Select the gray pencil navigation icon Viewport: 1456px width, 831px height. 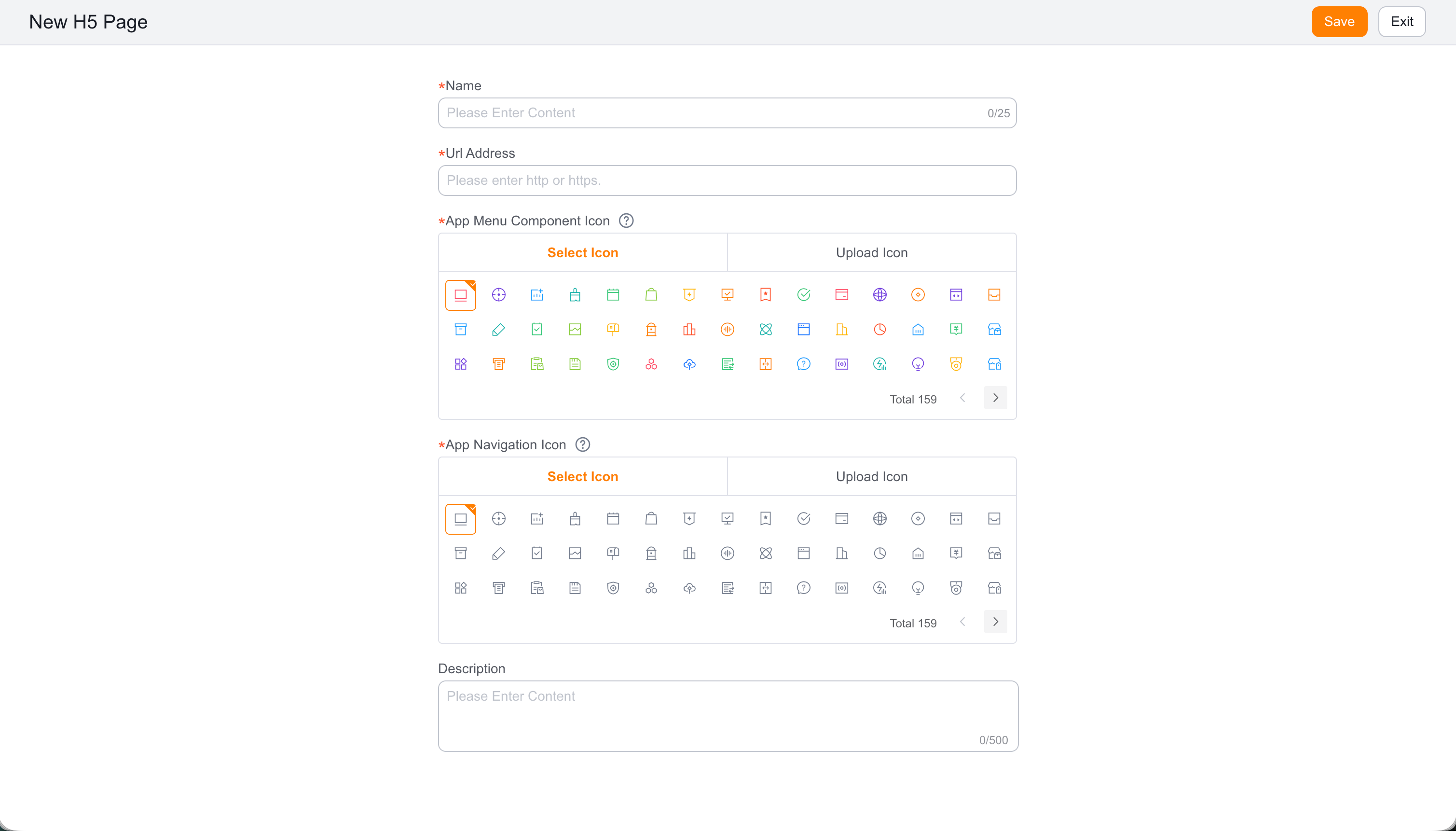tap(498, 553)
